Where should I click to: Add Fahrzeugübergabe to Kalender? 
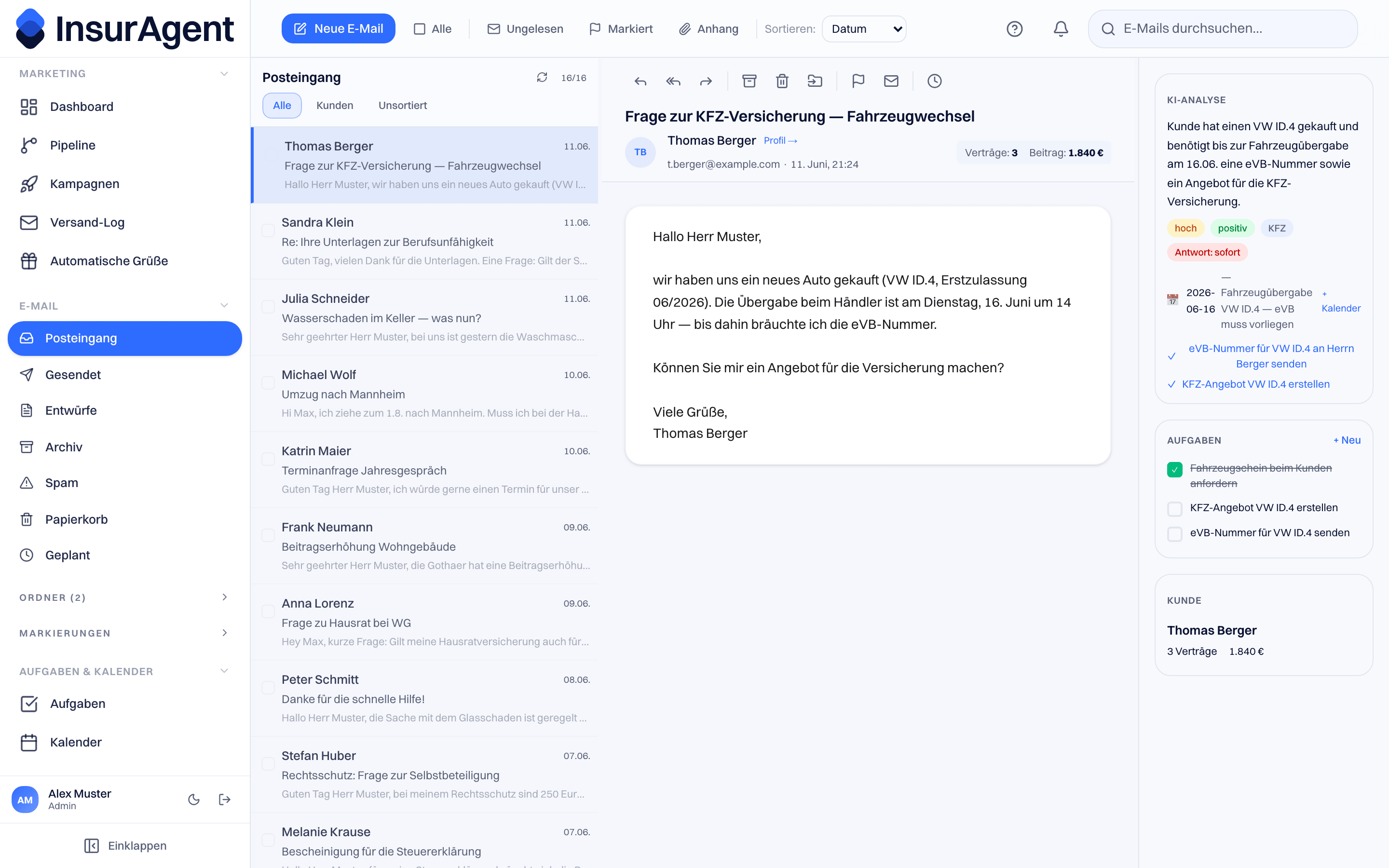1341,301
